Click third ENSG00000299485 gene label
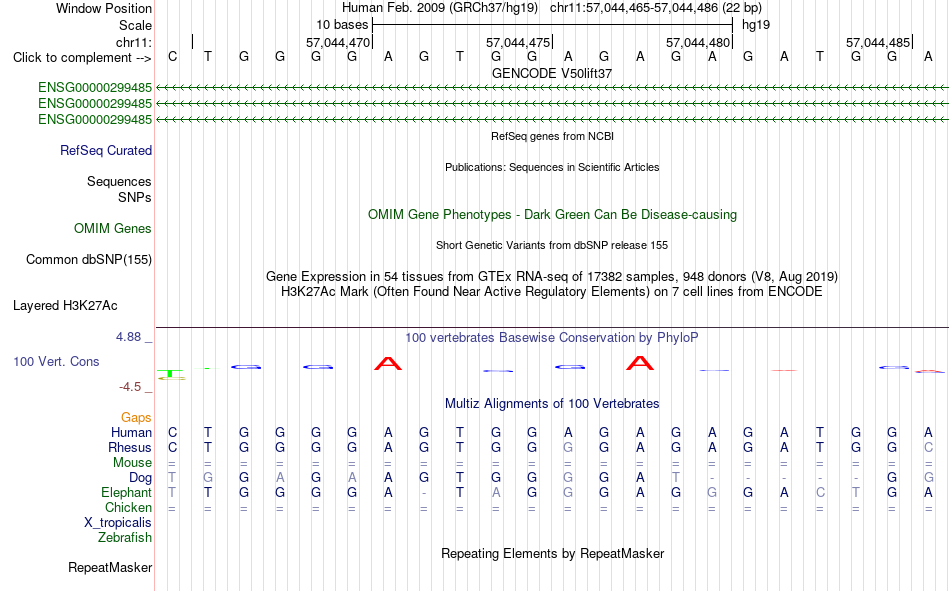 [x=95, y=119]
